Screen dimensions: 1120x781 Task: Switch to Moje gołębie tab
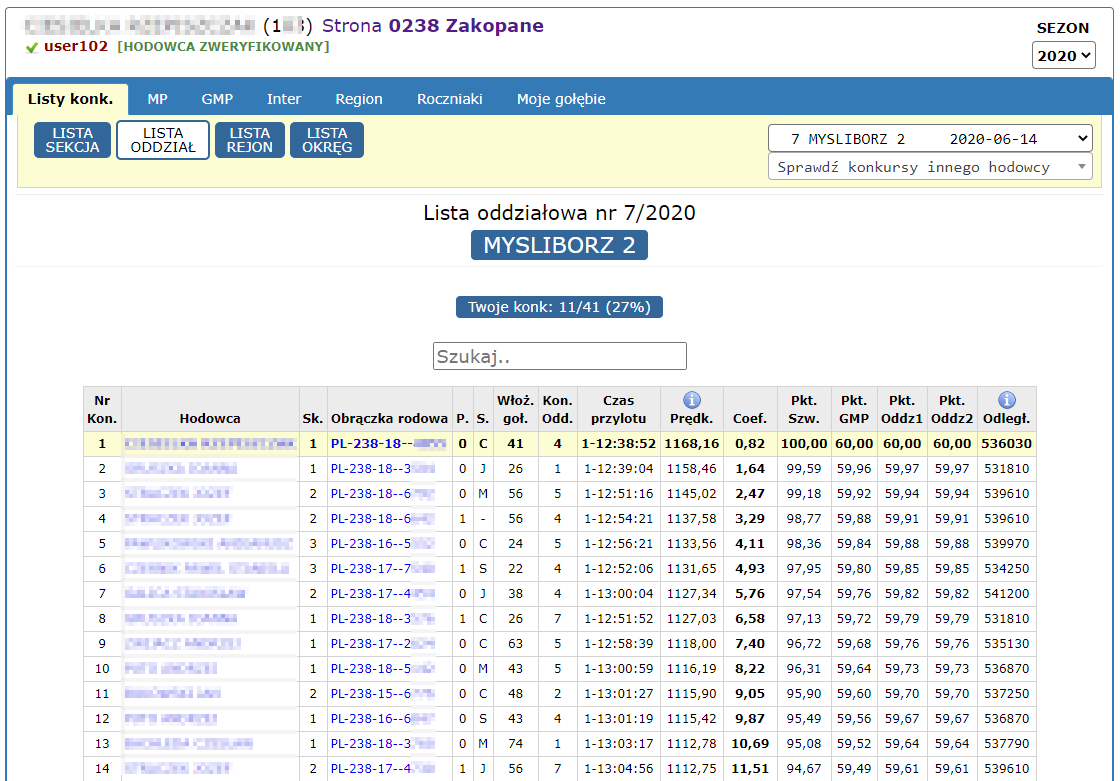point(561,99)
